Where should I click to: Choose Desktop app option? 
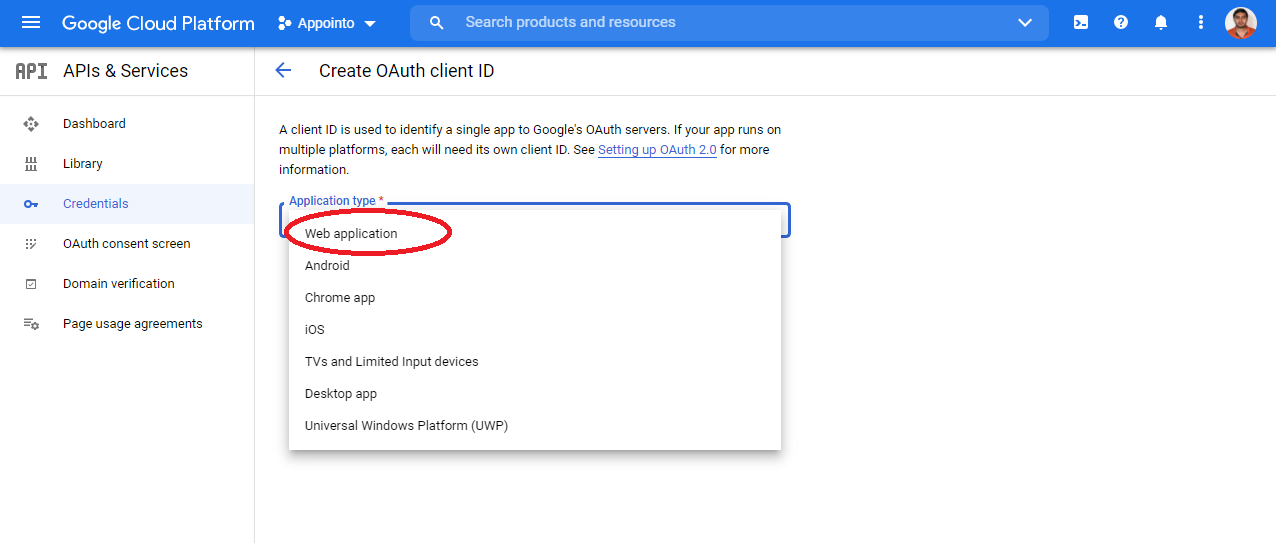535,394
